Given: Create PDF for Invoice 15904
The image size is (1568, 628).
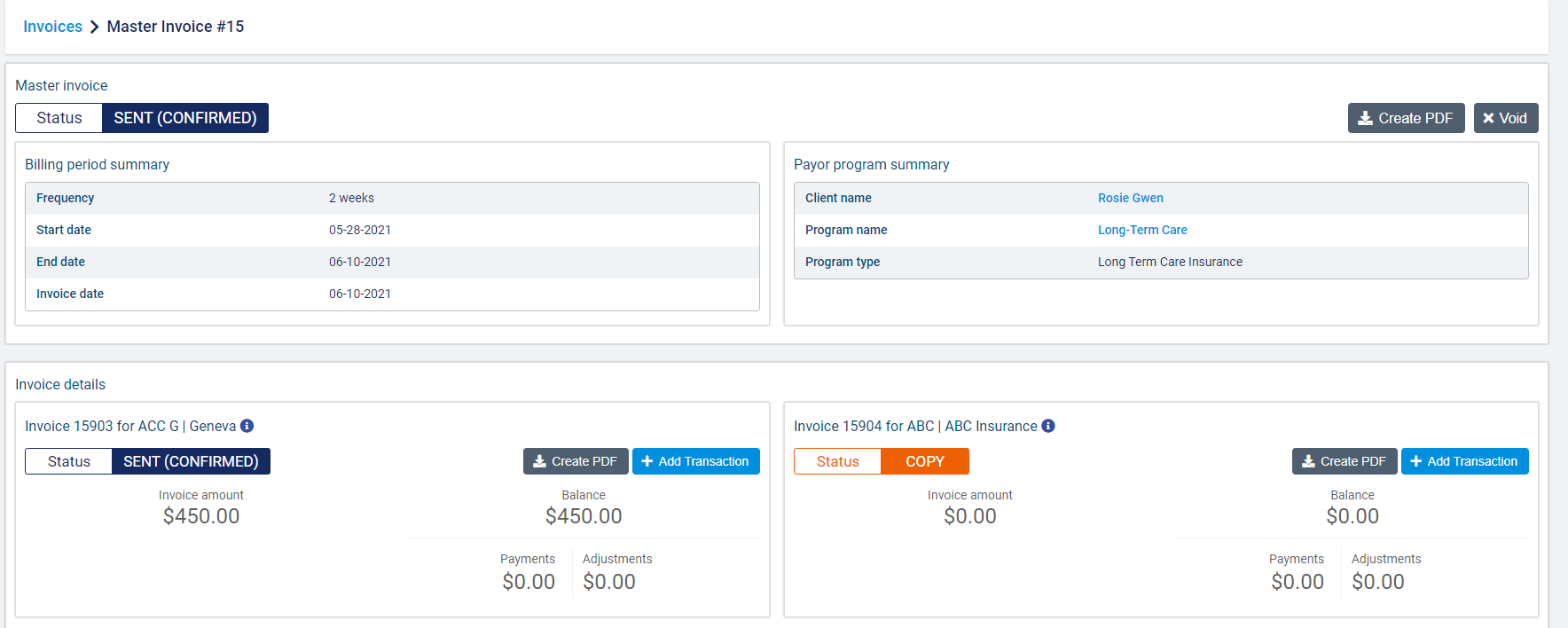Looking at the screenshot, I should click(1344, 461).
